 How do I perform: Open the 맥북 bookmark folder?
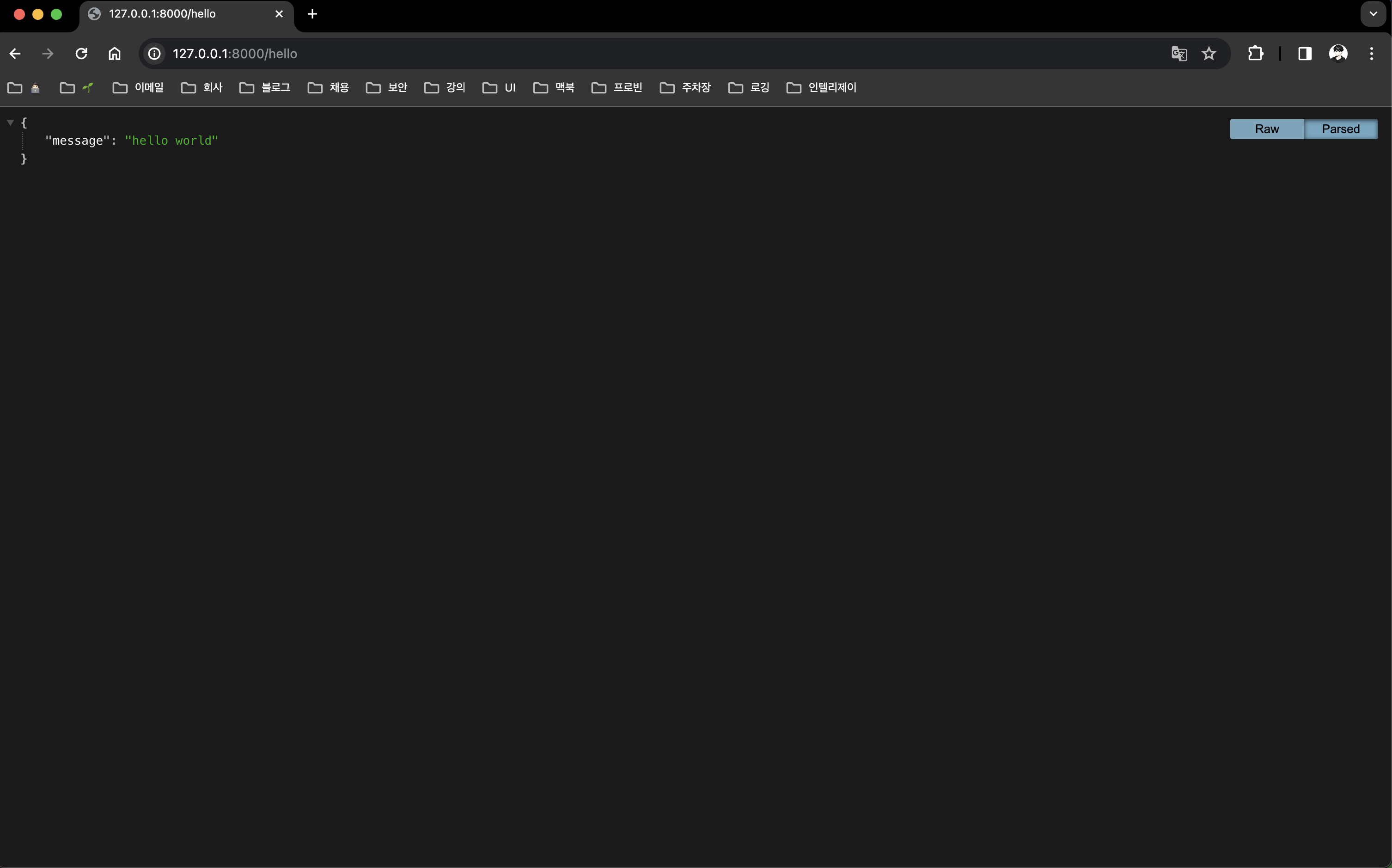(554, 88)
